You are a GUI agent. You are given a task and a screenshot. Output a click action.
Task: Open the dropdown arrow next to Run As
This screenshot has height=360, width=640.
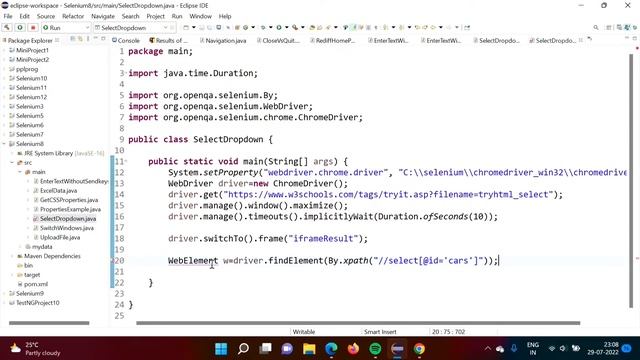tap(287, 28)
